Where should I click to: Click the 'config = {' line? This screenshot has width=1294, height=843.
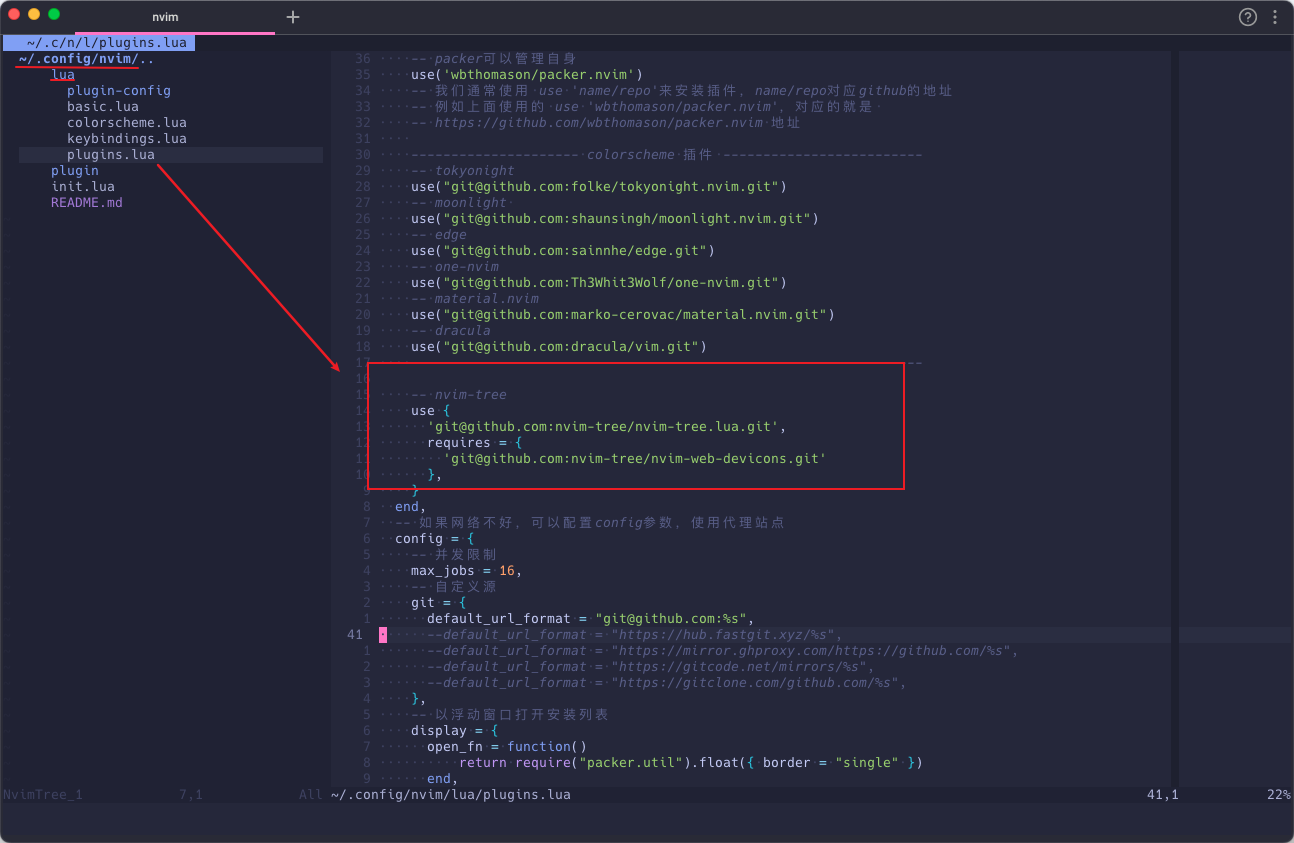coord(435,539)
